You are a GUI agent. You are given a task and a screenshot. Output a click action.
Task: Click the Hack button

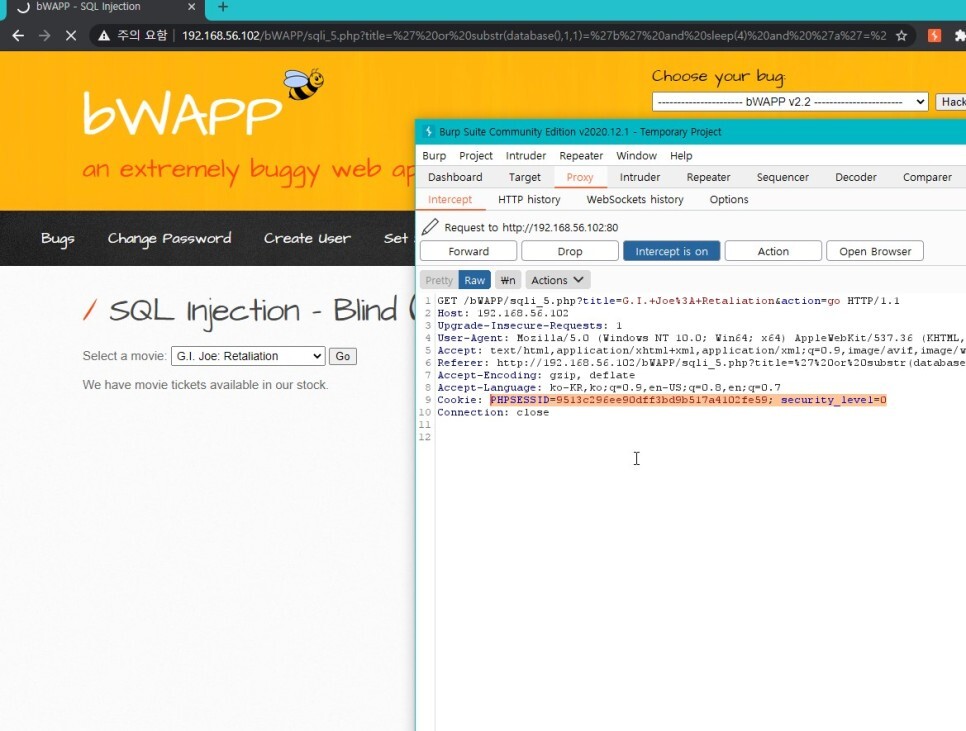click(x=951, y=102)
